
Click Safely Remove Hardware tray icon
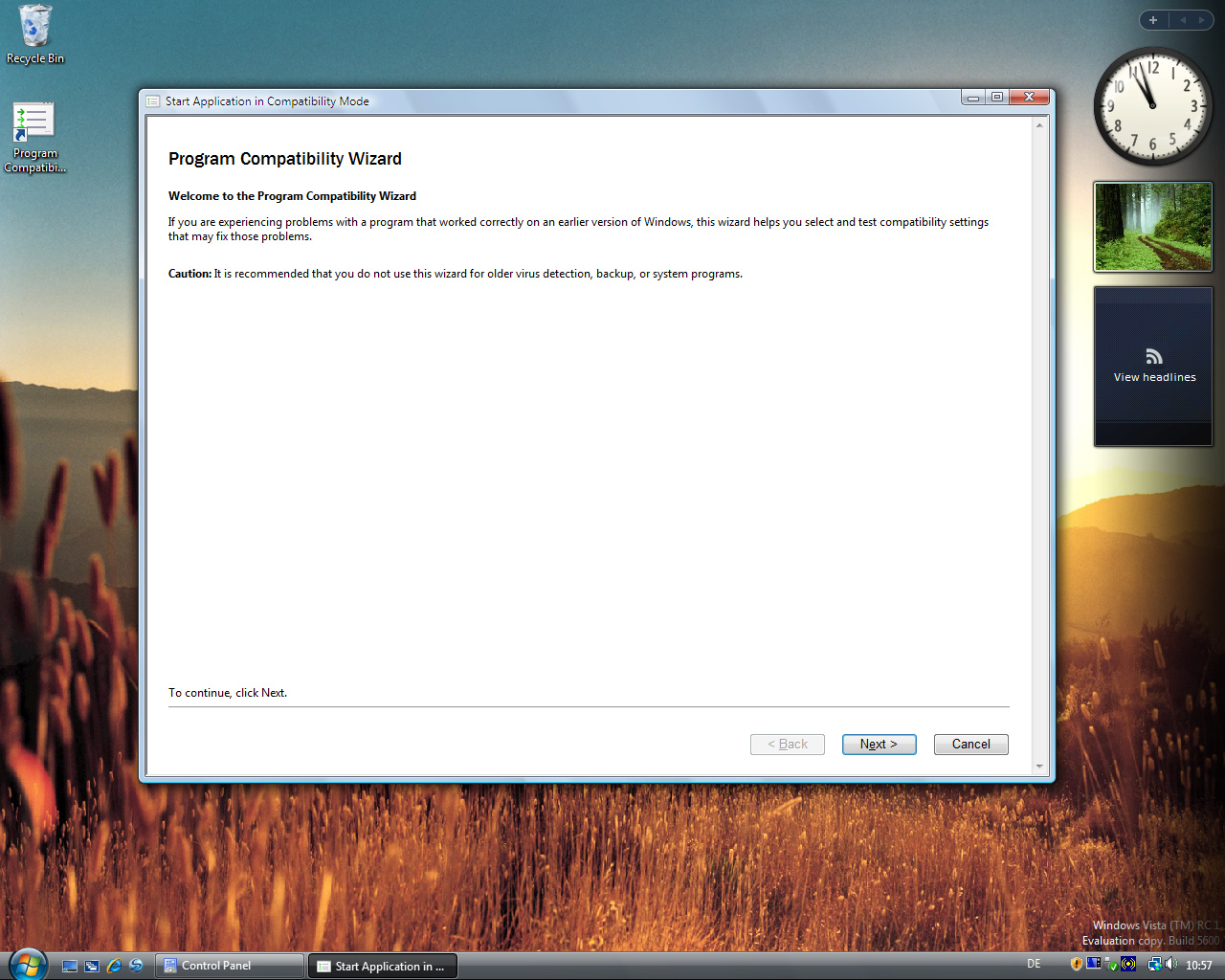[1111, 964]
